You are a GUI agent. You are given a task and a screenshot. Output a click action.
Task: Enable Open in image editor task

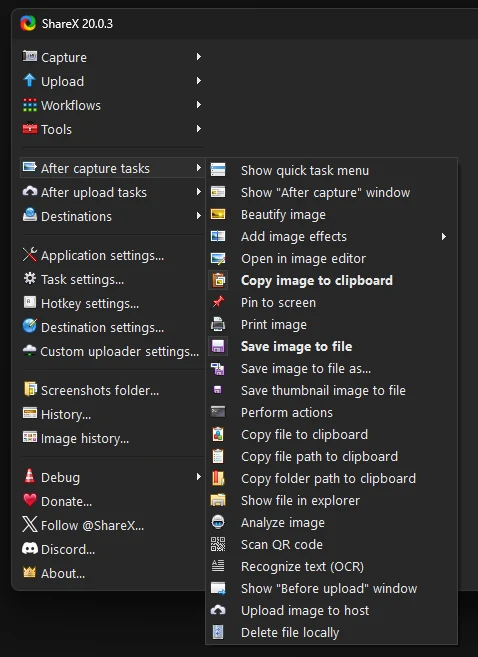coord(331,258)
